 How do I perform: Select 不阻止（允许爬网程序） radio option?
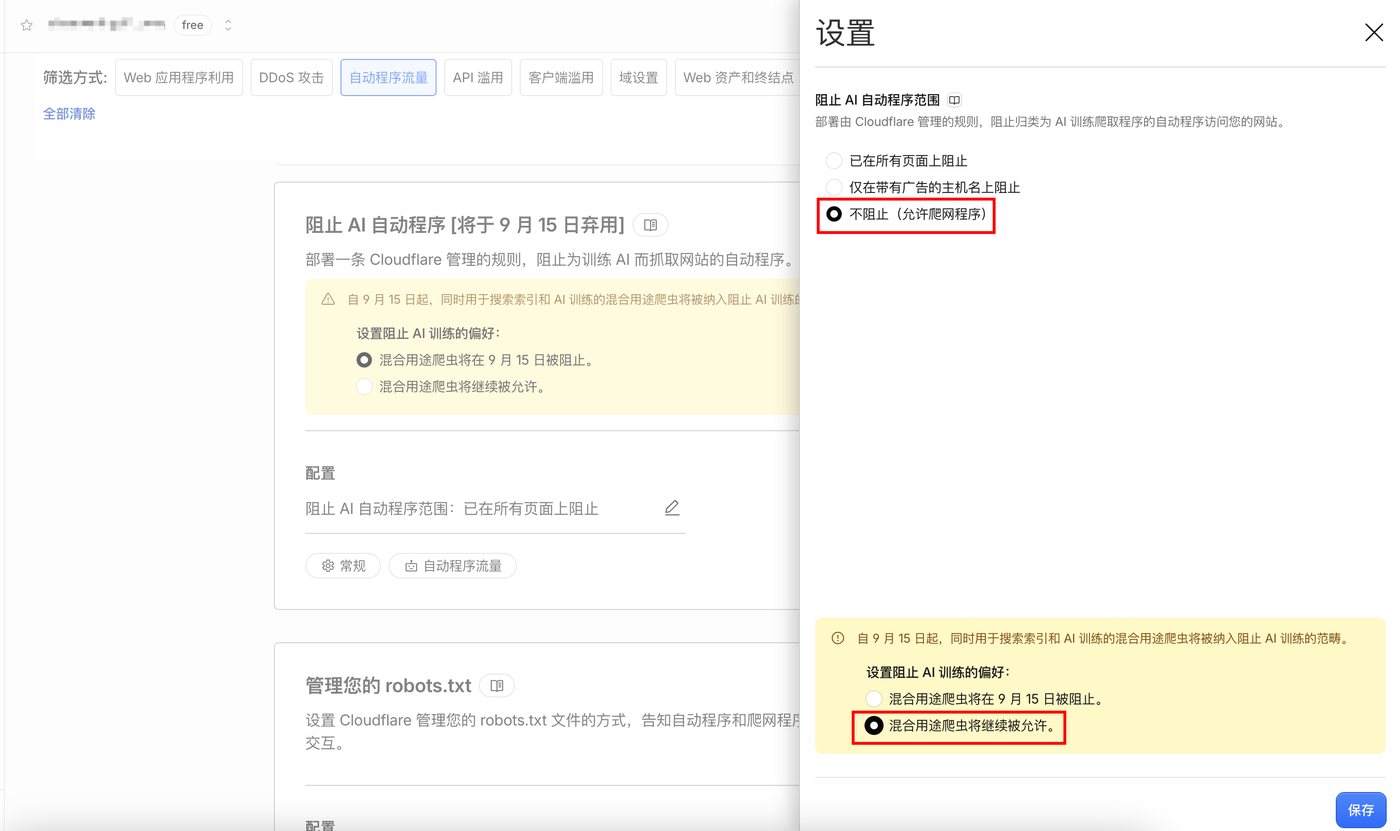tap(834, 214)
